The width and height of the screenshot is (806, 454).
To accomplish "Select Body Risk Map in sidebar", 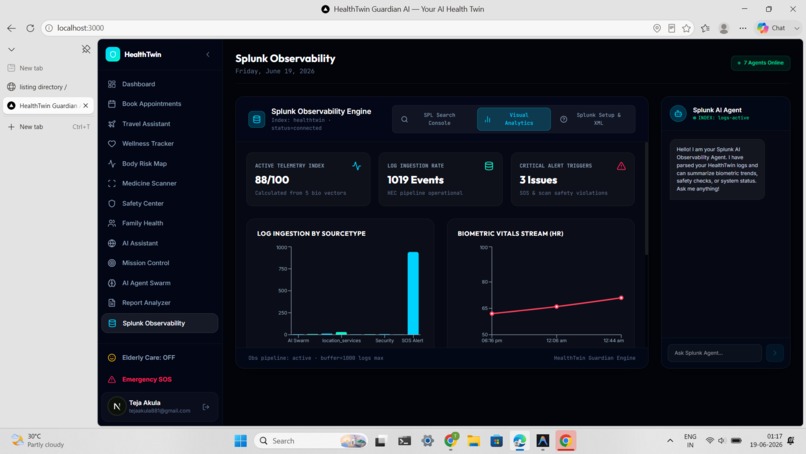I will coord(159,164).
